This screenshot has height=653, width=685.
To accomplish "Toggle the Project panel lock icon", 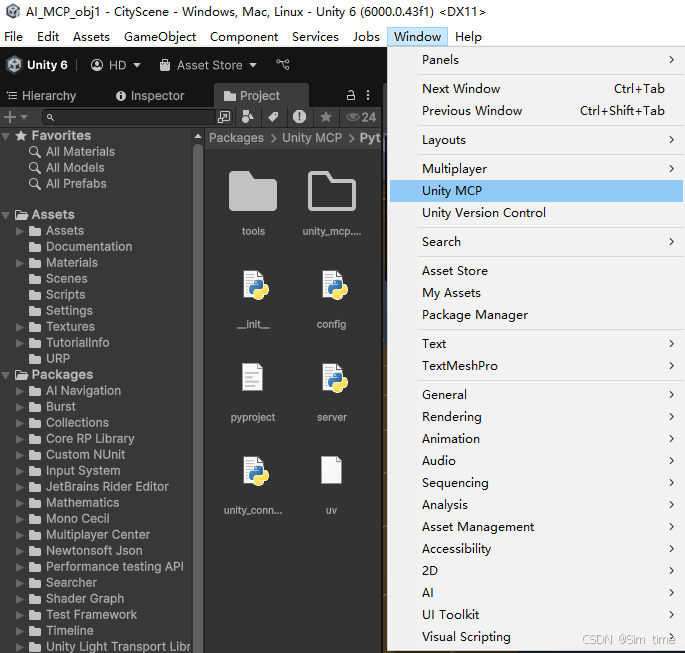I will [350, 95].
